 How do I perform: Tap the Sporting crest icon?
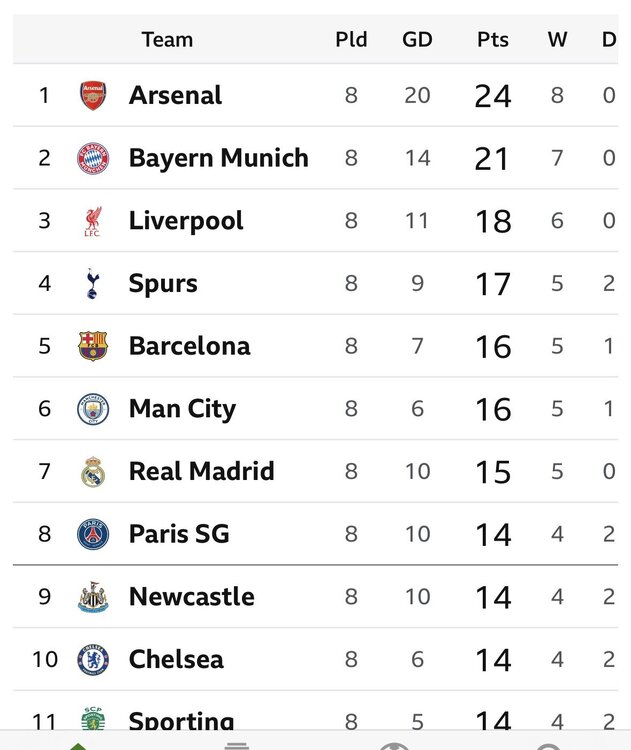coord(93,718)
